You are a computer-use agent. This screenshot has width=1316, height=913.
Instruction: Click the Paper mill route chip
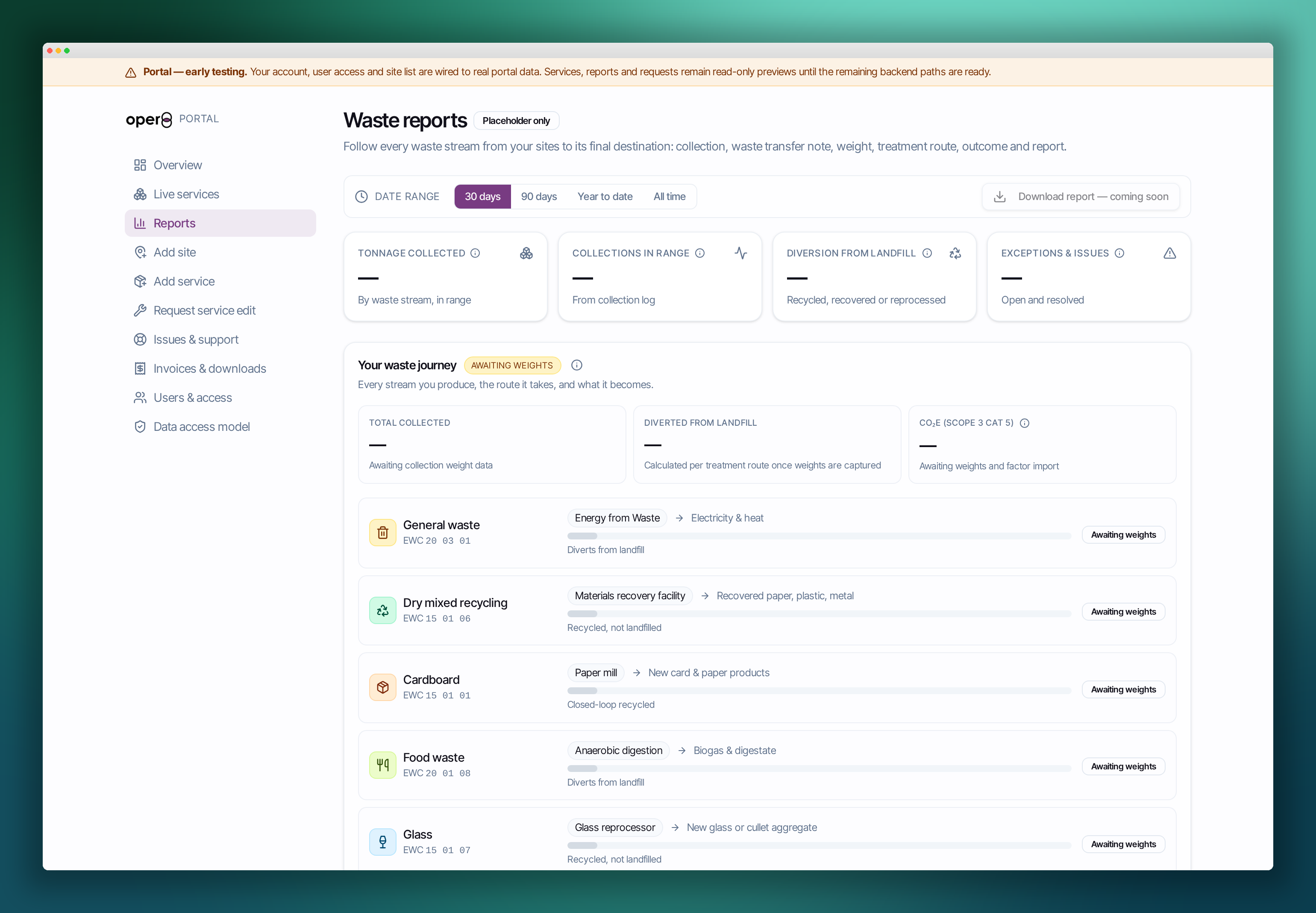tap(596, 673)
